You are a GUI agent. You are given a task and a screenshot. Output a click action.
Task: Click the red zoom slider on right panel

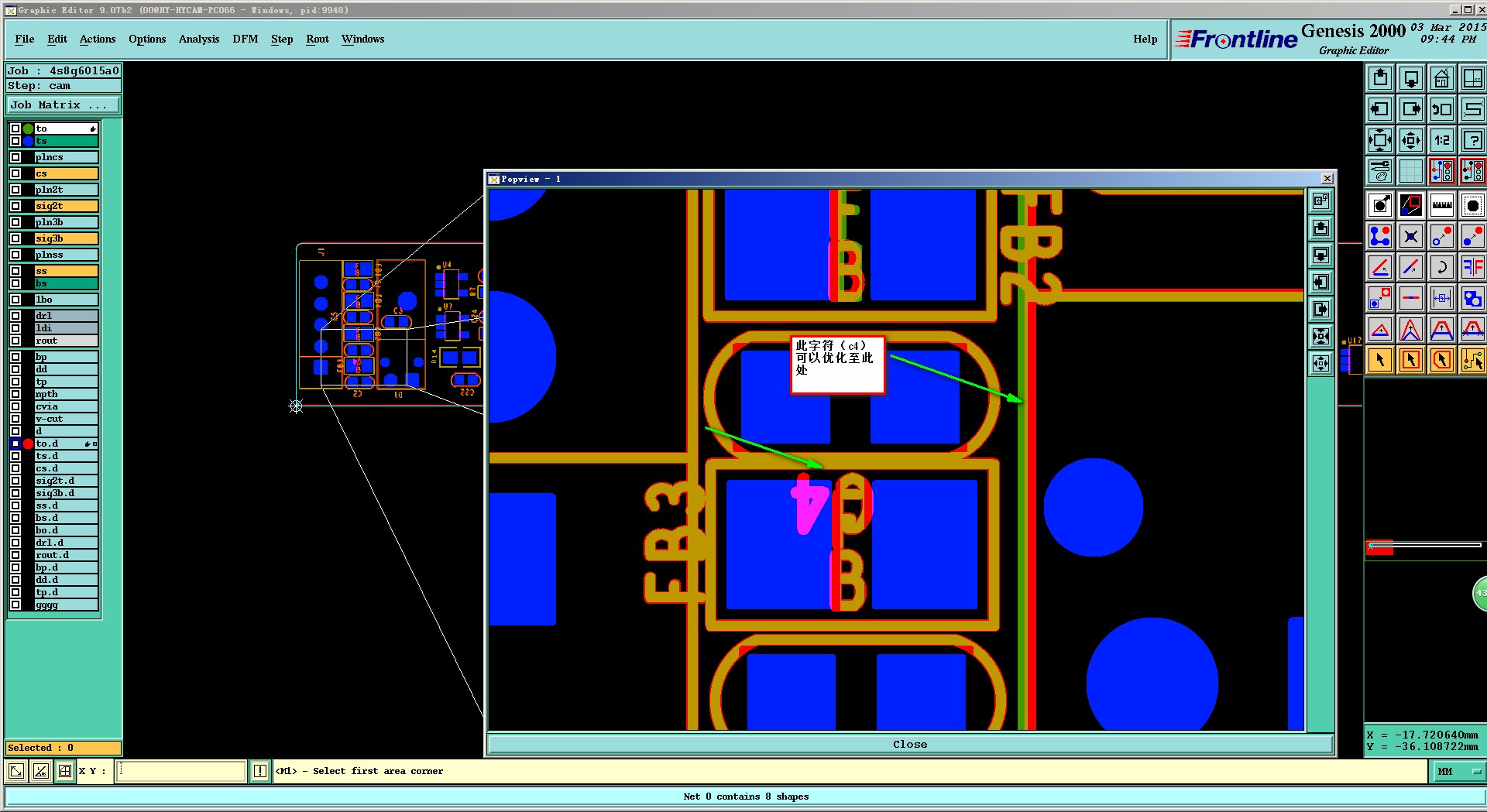pyautogui.click(x=1380, y=547)
